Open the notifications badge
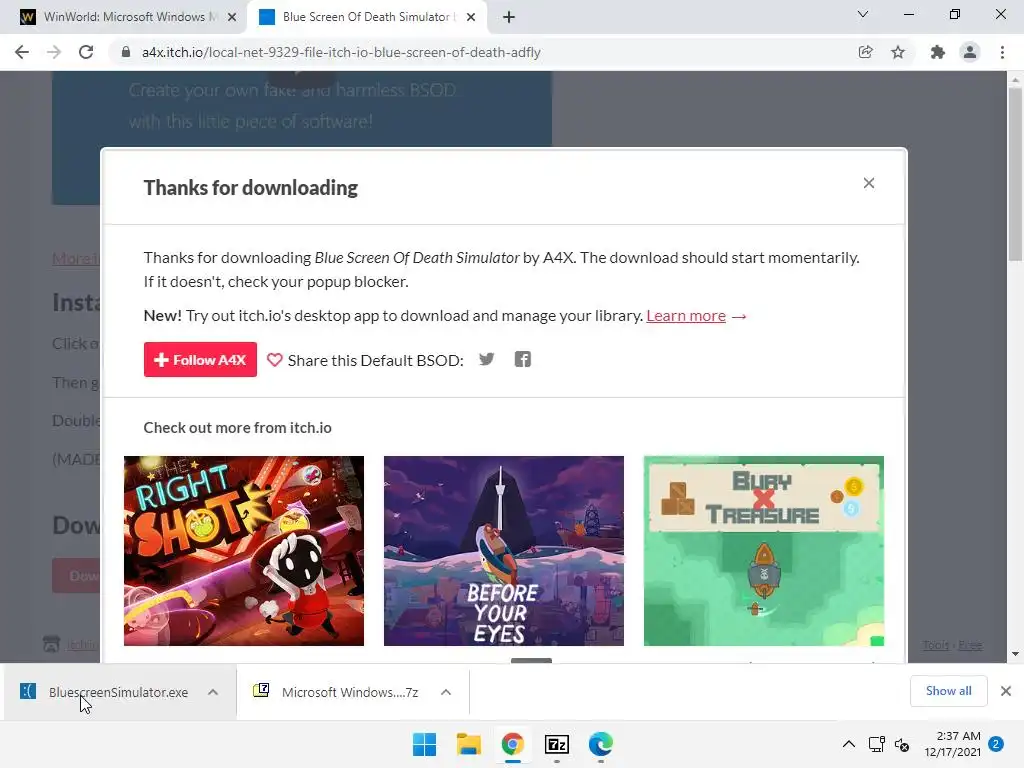 pos(996,744)
